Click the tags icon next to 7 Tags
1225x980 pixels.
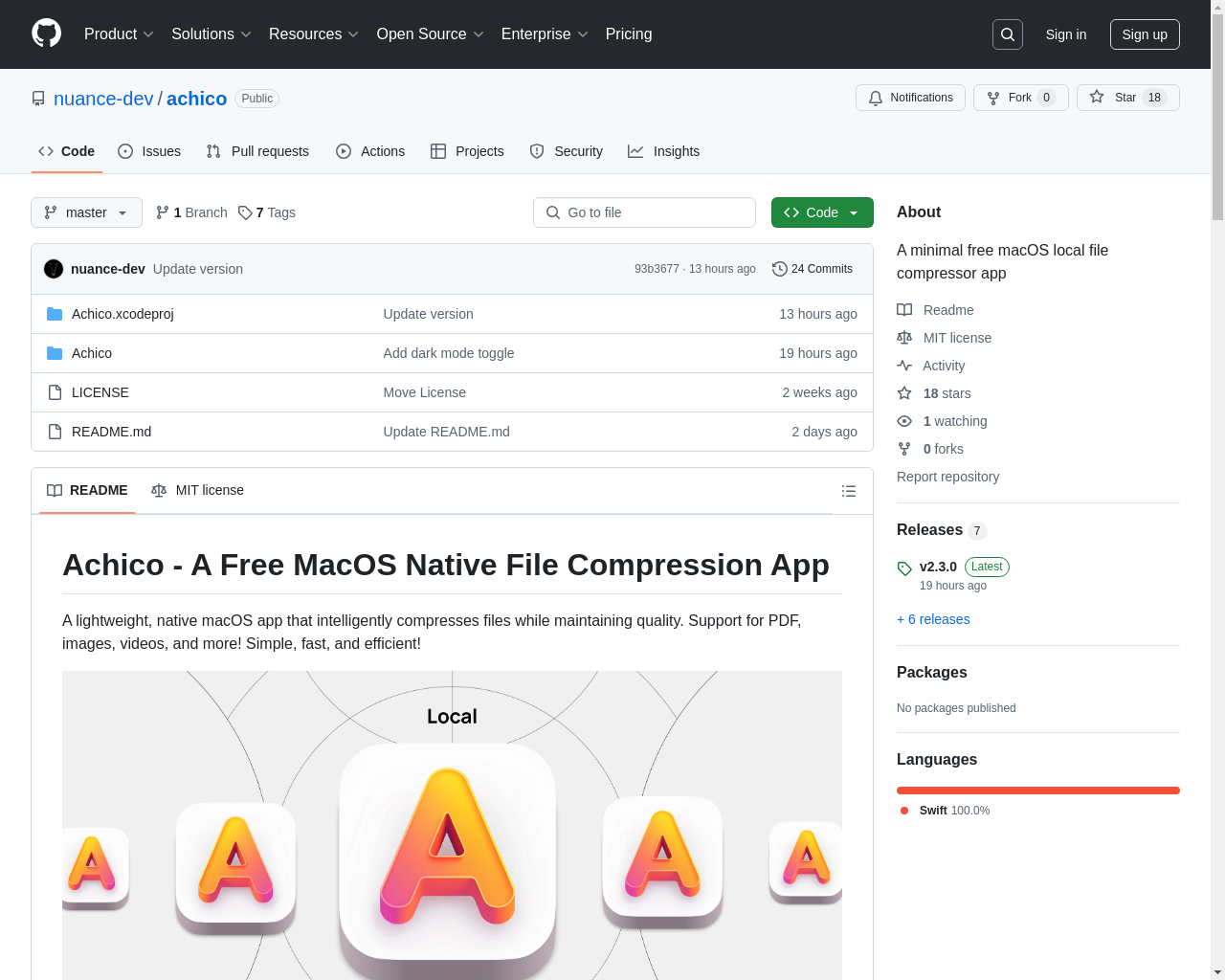click(x=245, y=212)
